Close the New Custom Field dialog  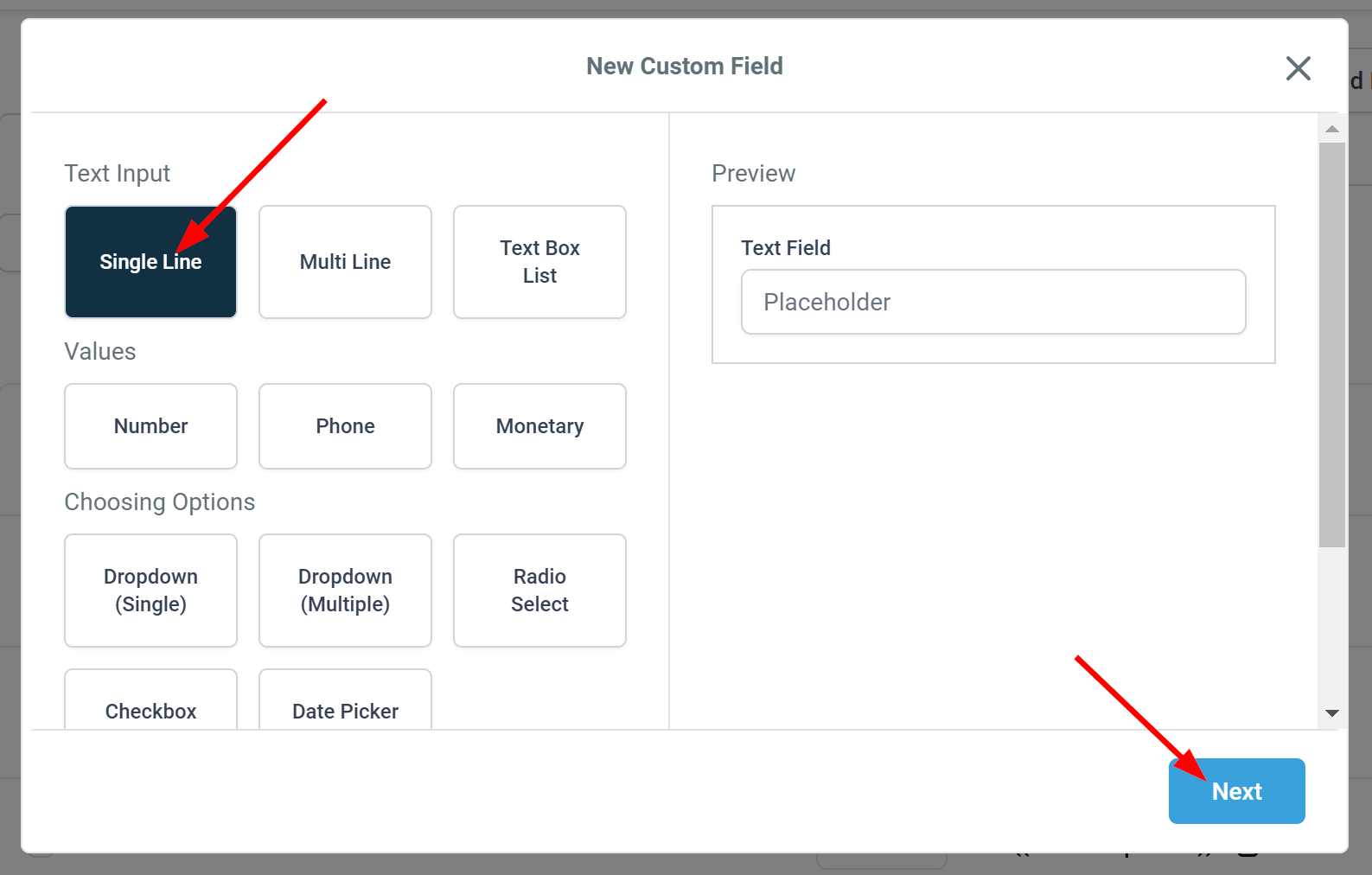[x=1298, y=68]
